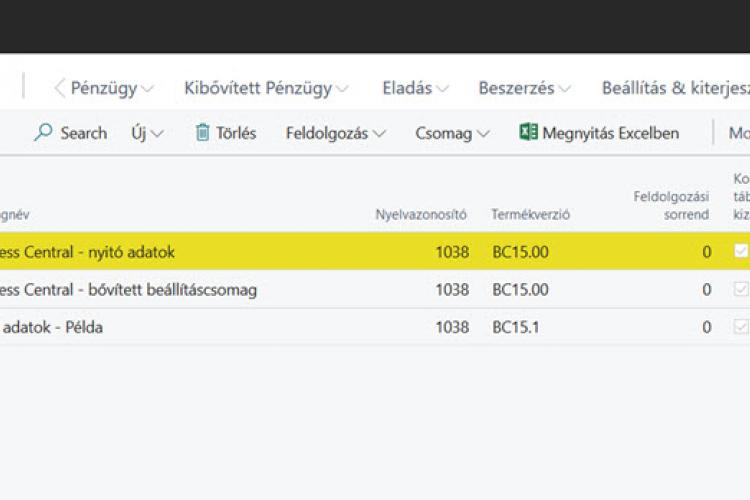750x500 pixels.
Task: Toggle checkbox in the Példa row
Action: (741, 327)
